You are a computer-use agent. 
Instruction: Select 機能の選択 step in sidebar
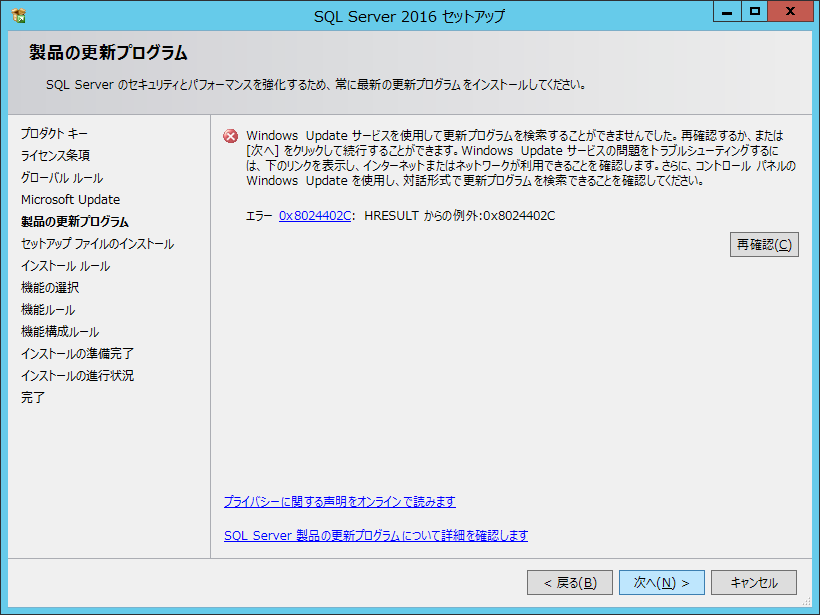pyautogui.click(x=50, y=287)
